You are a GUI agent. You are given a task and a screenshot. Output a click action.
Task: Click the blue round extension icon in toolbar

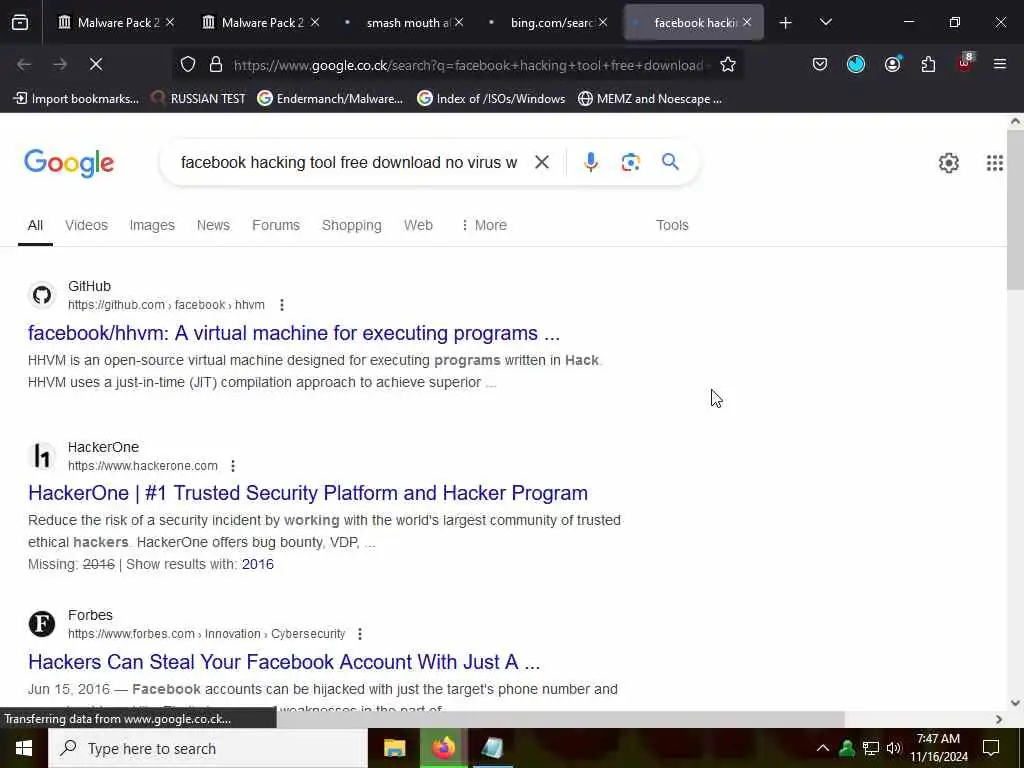tap(856, 64)
